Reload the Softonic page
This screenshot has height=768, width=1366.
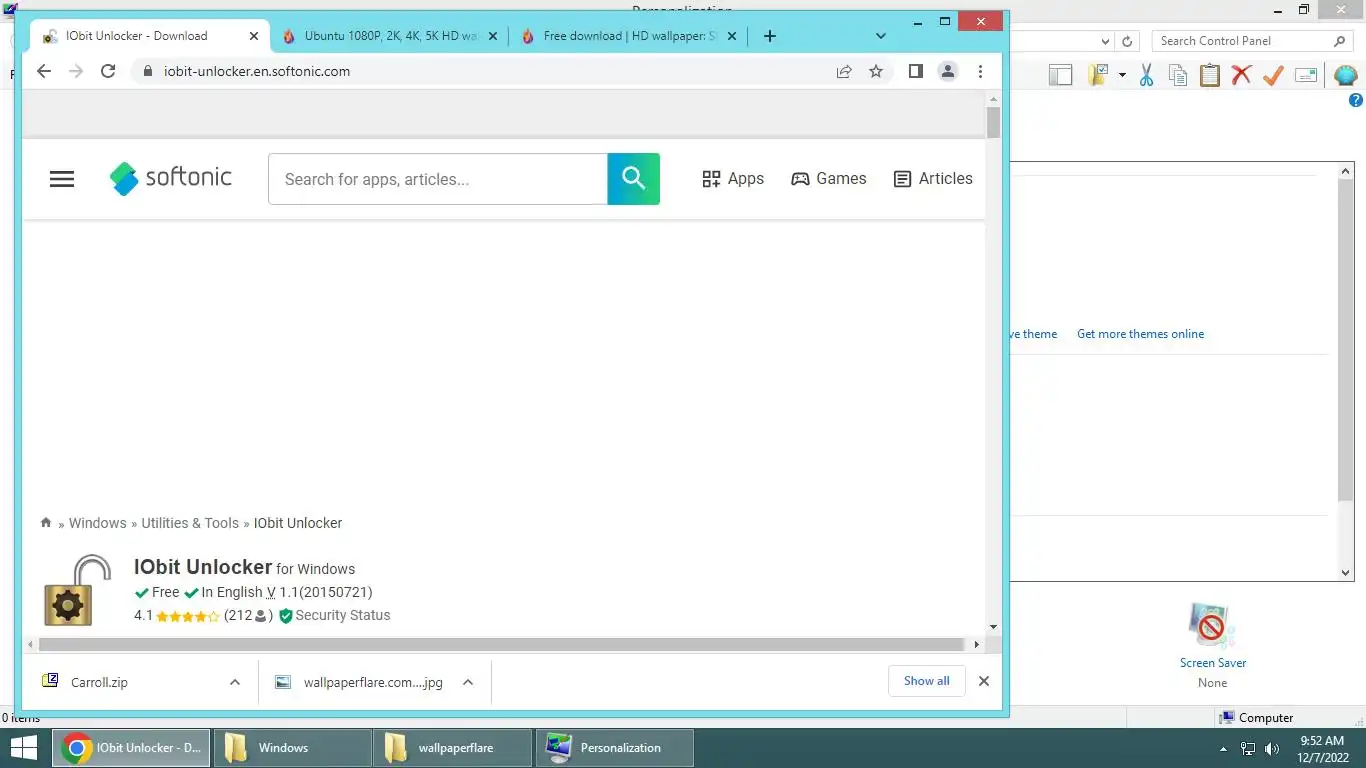click(108, 71)
